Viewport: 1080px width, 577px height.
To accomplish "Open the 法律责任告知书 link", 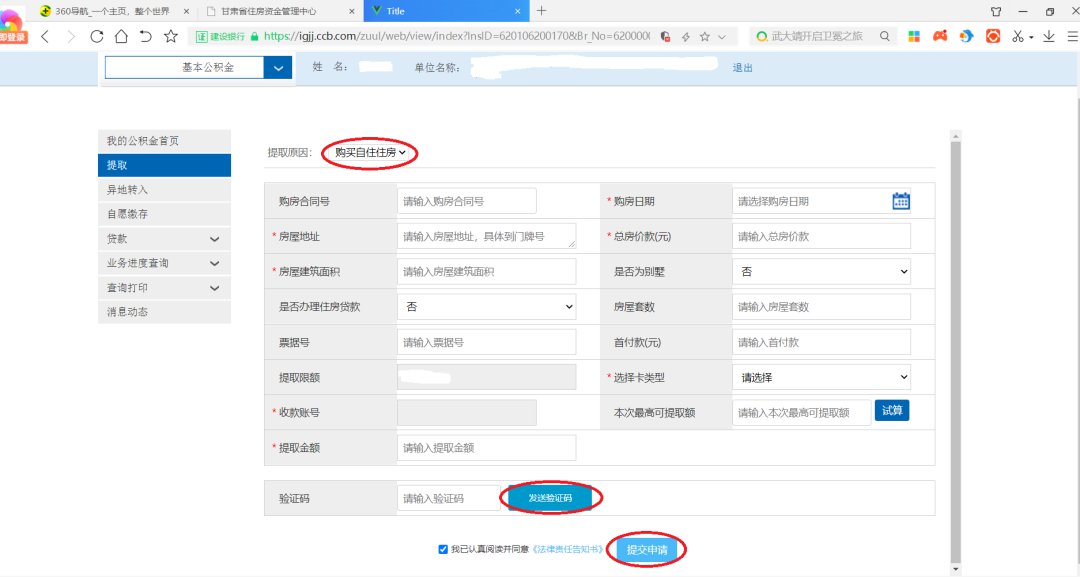I will [569, 550].
